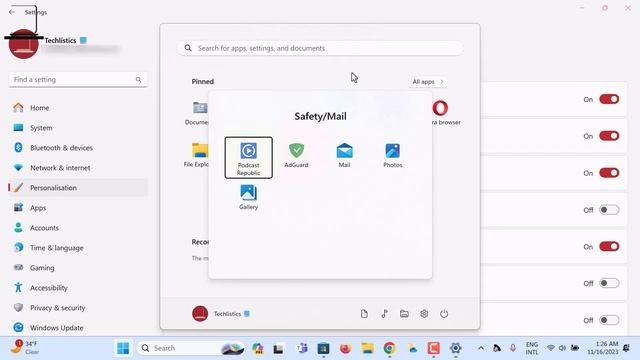This screenshot has height=360, width=640.
Task: Open Privacy & security settings
Action: point(78,308)
